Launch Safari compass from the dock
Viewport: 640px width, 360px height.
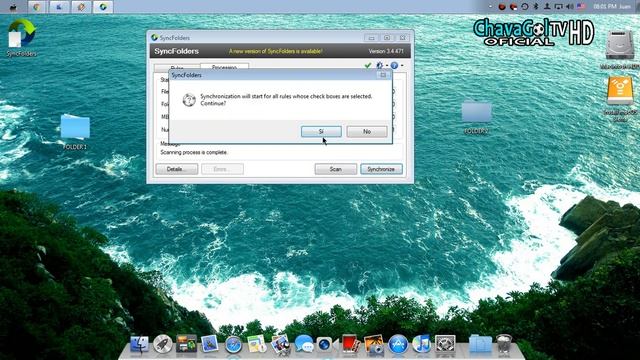[233, 345]
